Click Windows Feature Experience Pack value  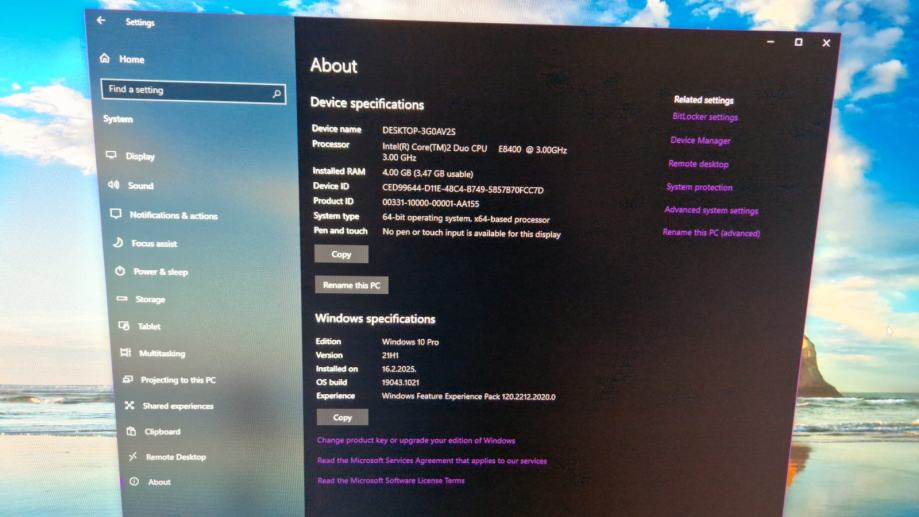coord(469,396)
